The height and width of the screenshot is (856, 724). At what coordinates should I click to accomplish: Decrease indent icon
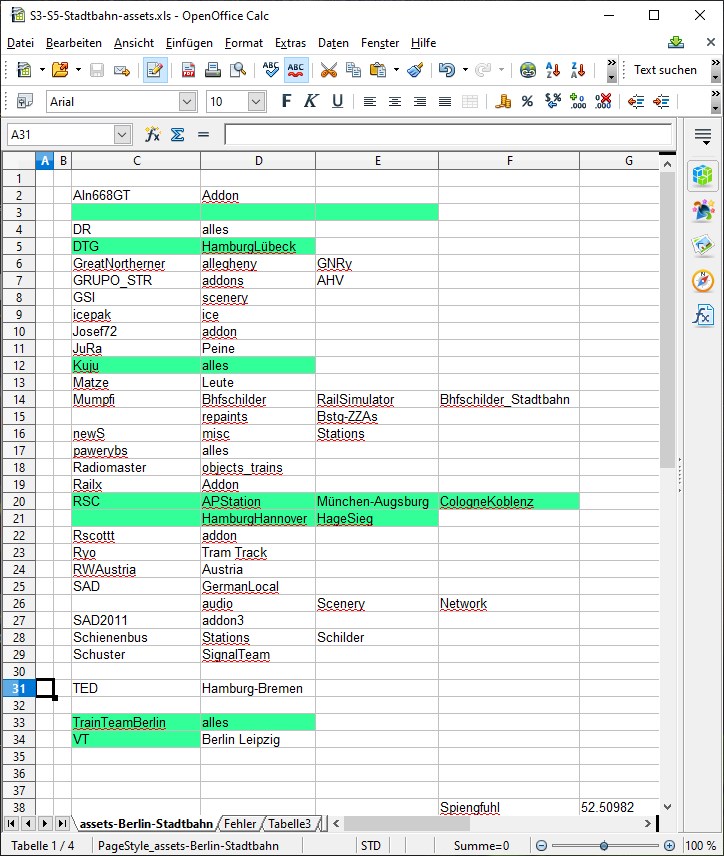click(x=636, y=102)
